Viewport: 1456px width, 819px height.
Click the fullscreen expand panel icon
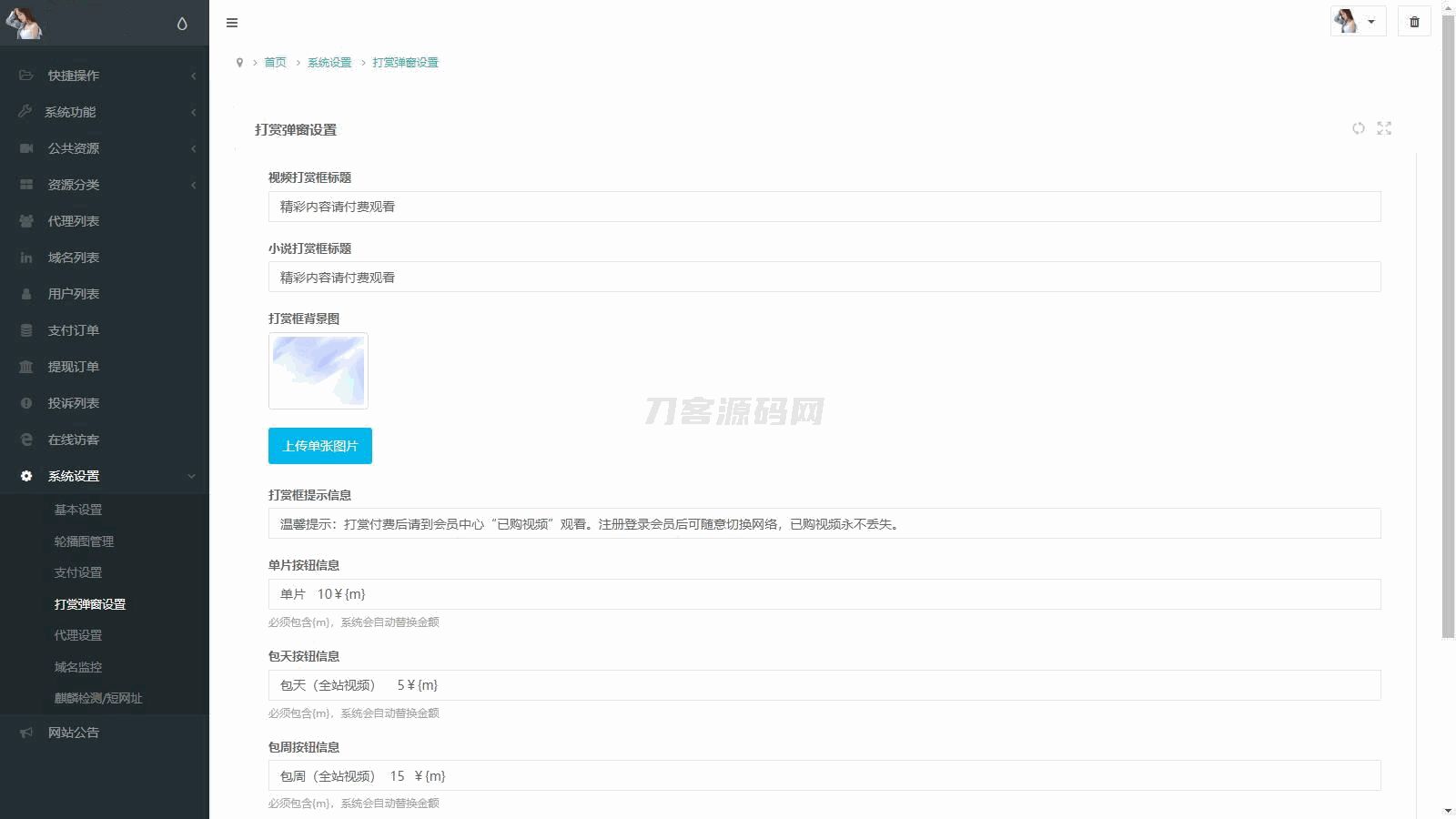[1384, 128]
